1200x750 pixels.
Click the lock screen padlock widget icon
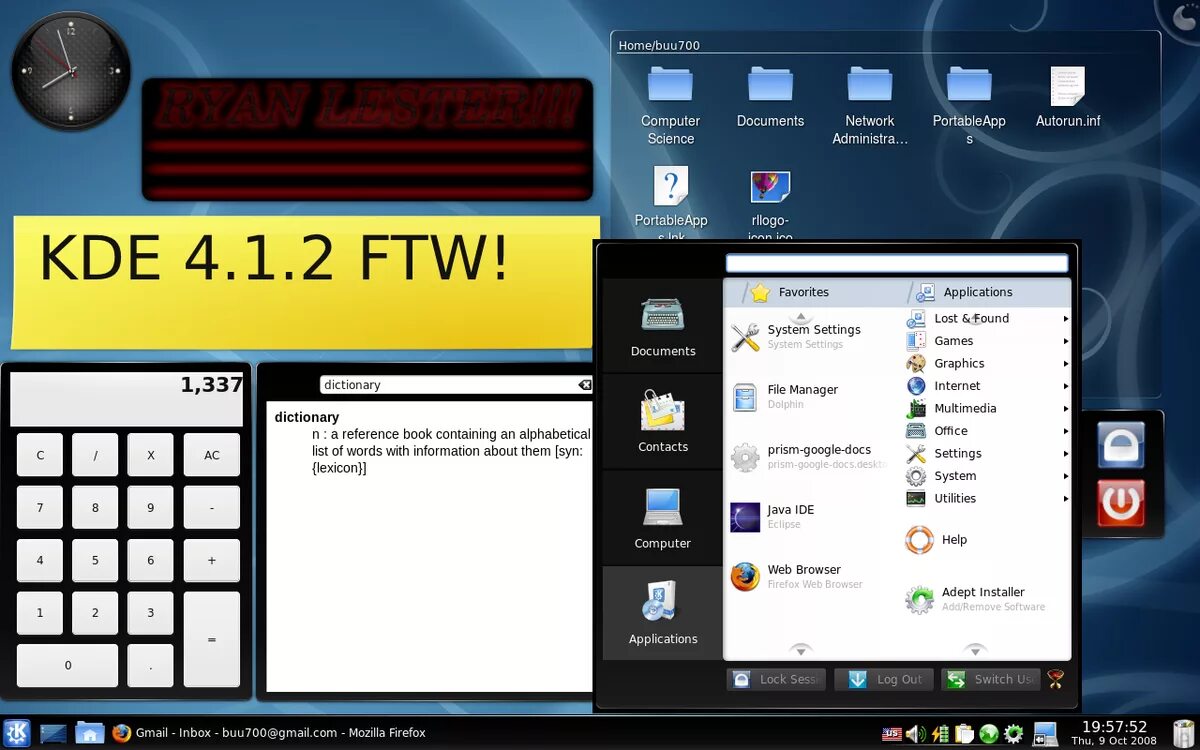point(1121,445)
